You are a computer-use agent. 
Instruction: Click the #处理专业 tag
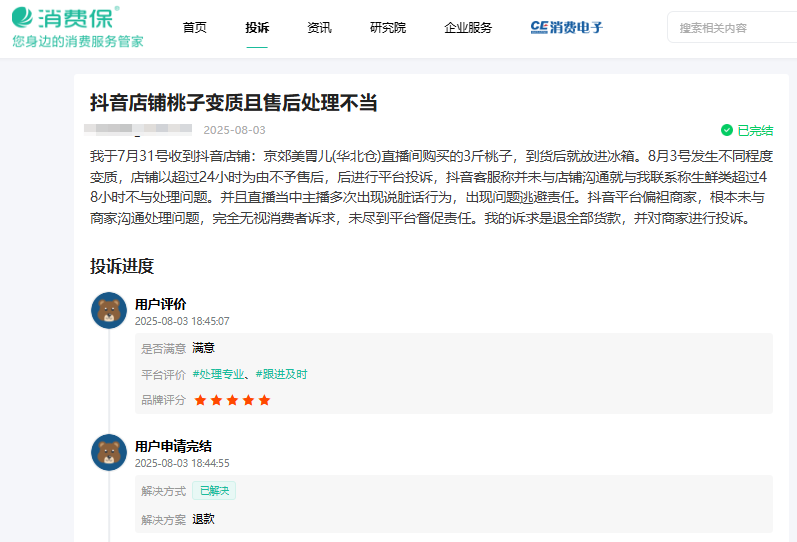(x=218, y=374)
